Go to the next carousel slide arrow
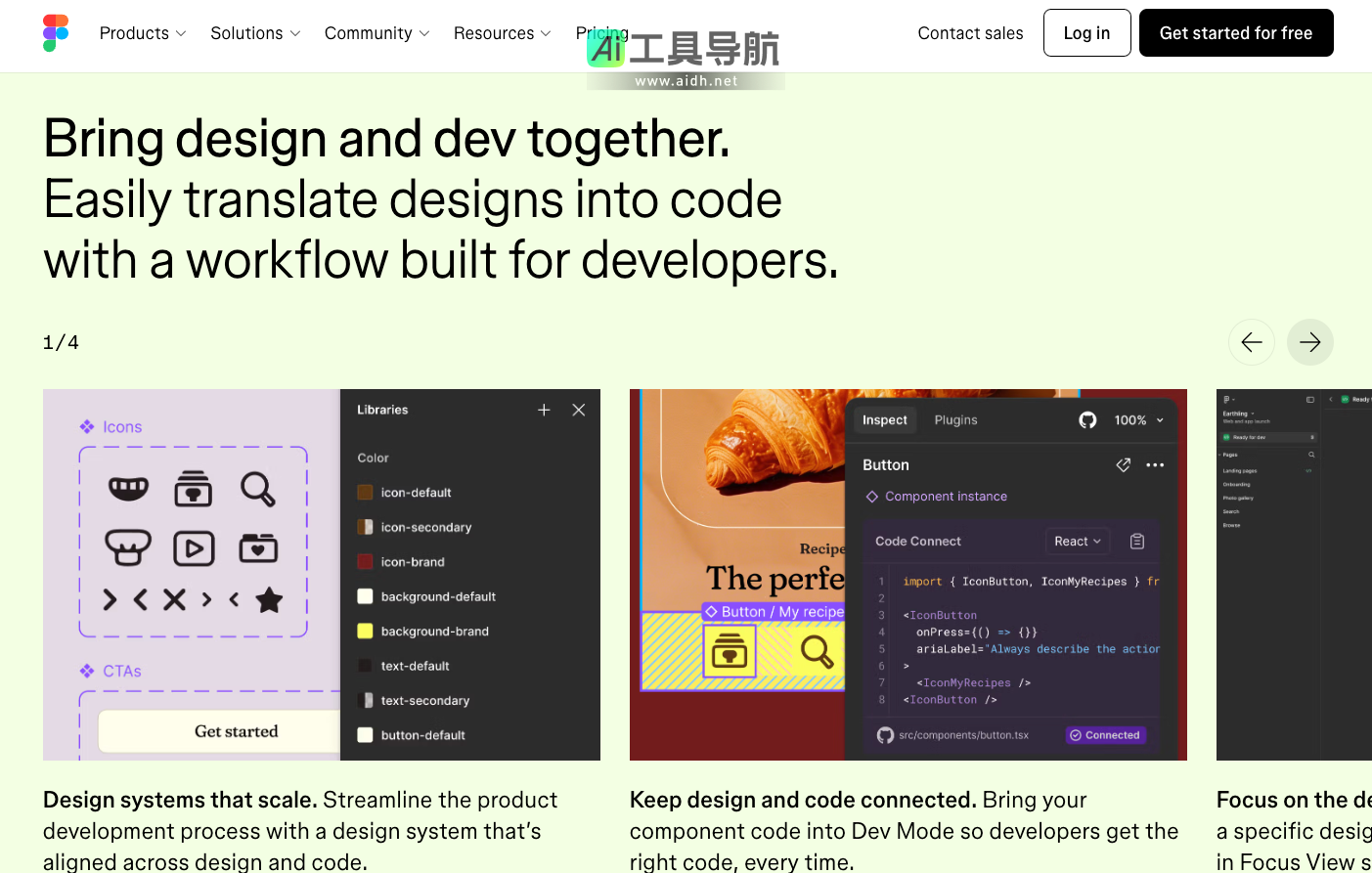Viewport: 1372px width, 873px height. [x=1309, y=342]
